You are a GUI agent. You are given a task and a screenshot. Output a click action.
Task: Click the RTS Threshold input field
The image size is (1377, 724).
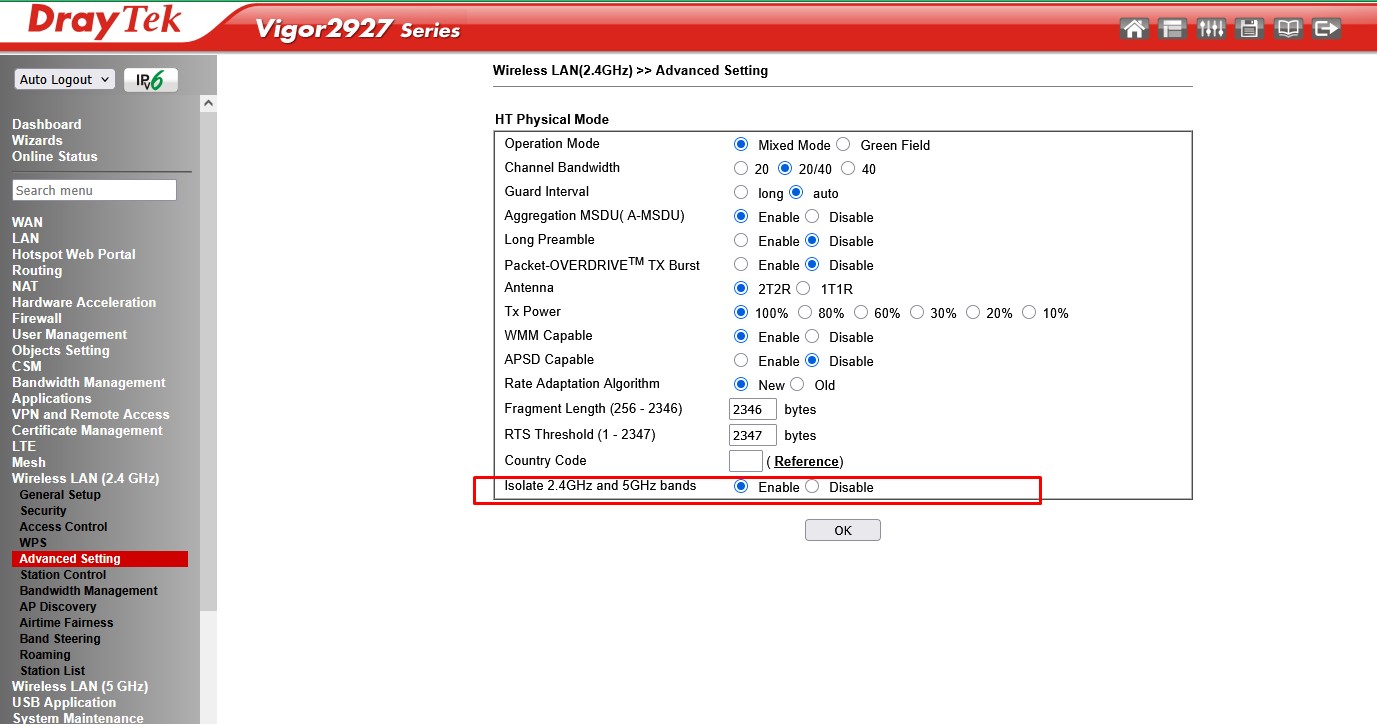coord(752,435)
